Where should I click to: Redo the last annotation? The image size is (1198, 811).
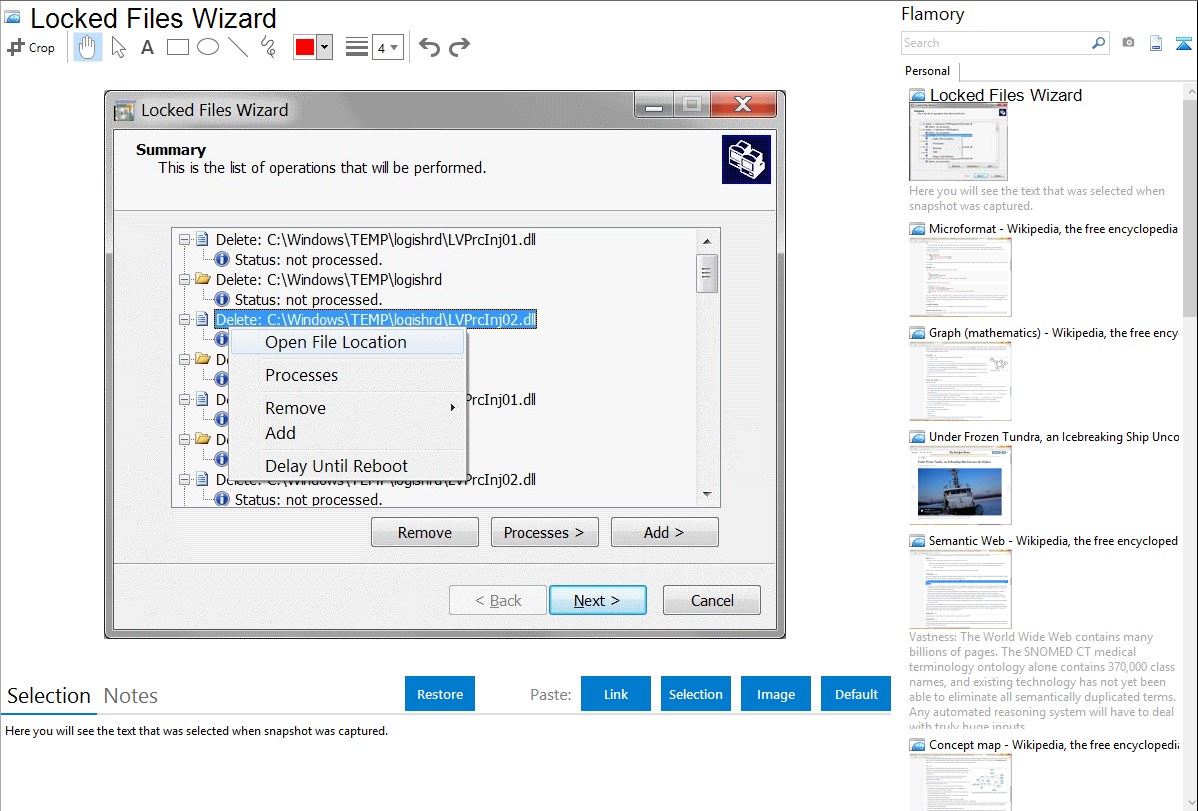coord(459,47)
